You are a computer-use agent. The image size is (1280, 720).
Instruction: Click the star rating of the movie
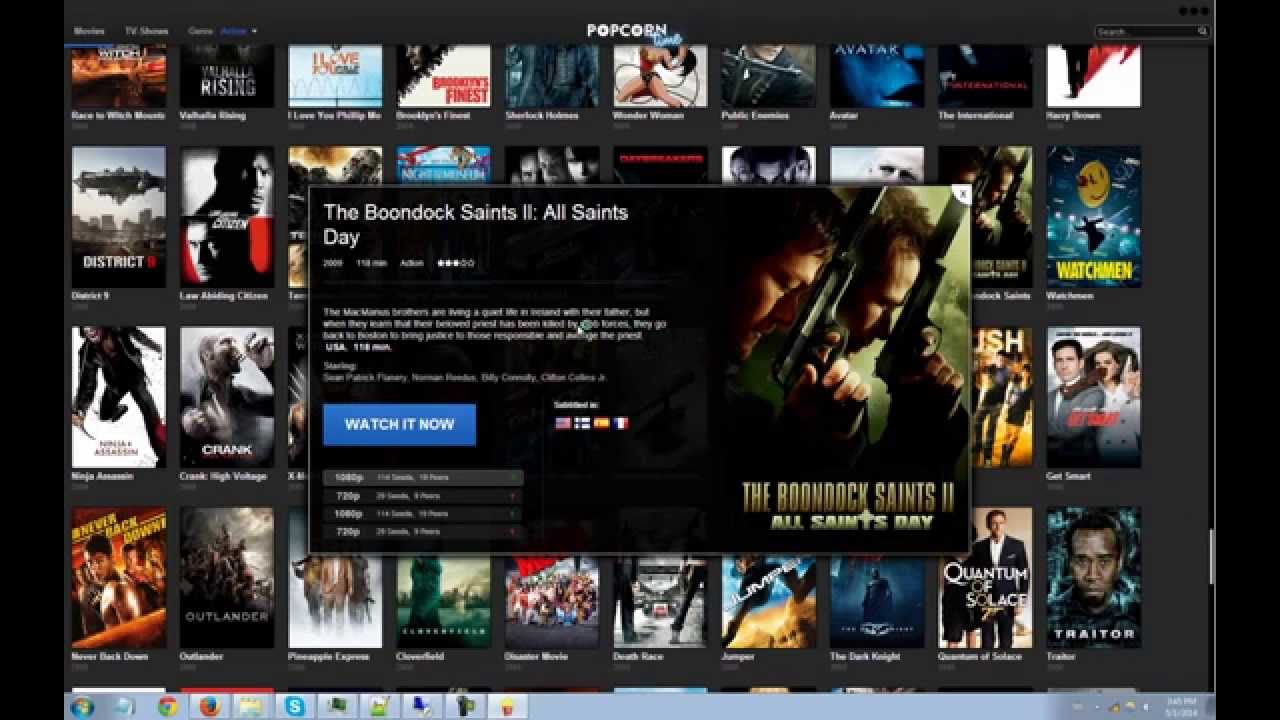tap(455, 263)
